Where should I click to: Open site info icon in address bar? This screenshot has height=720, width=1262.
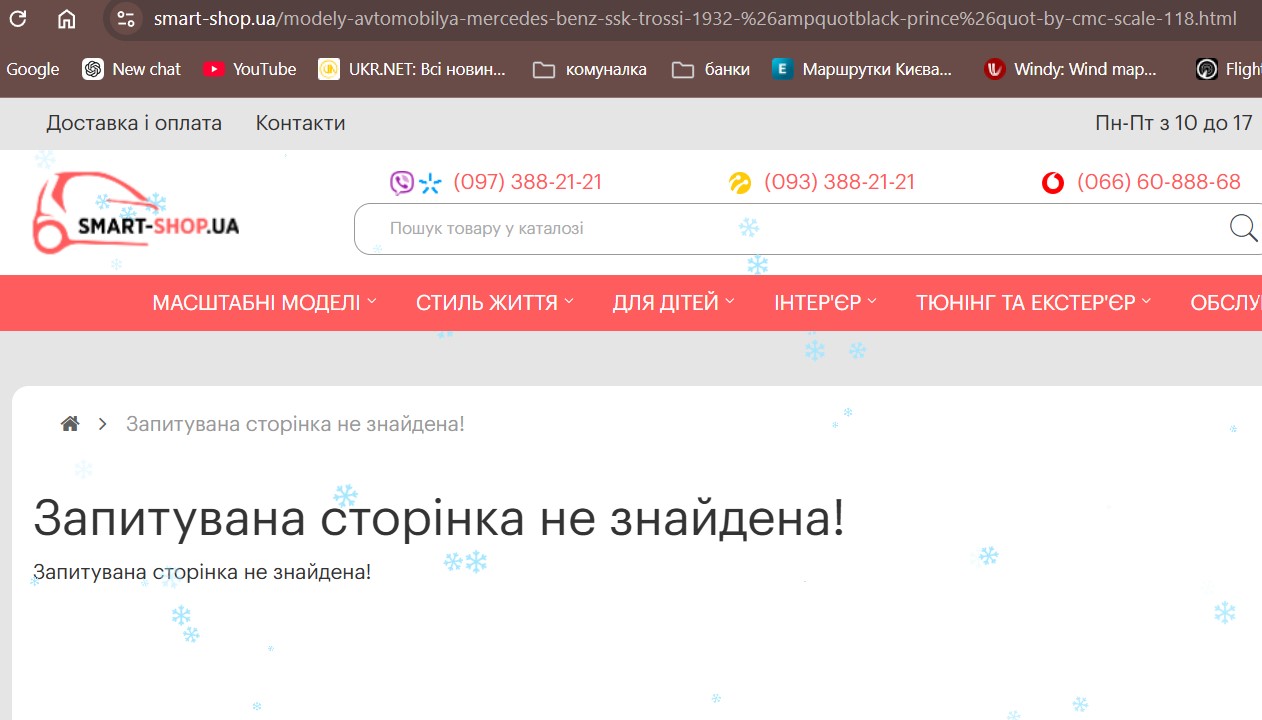pos(125,19)
